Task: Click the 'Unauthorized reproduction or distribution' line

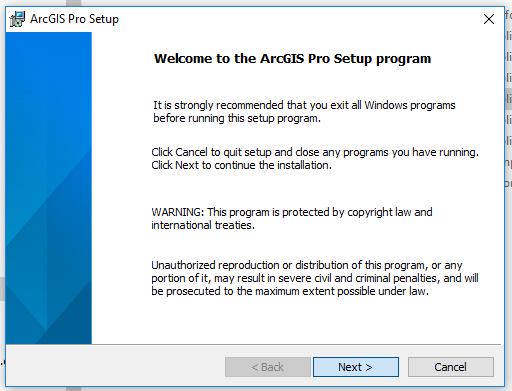Action: 307,265
